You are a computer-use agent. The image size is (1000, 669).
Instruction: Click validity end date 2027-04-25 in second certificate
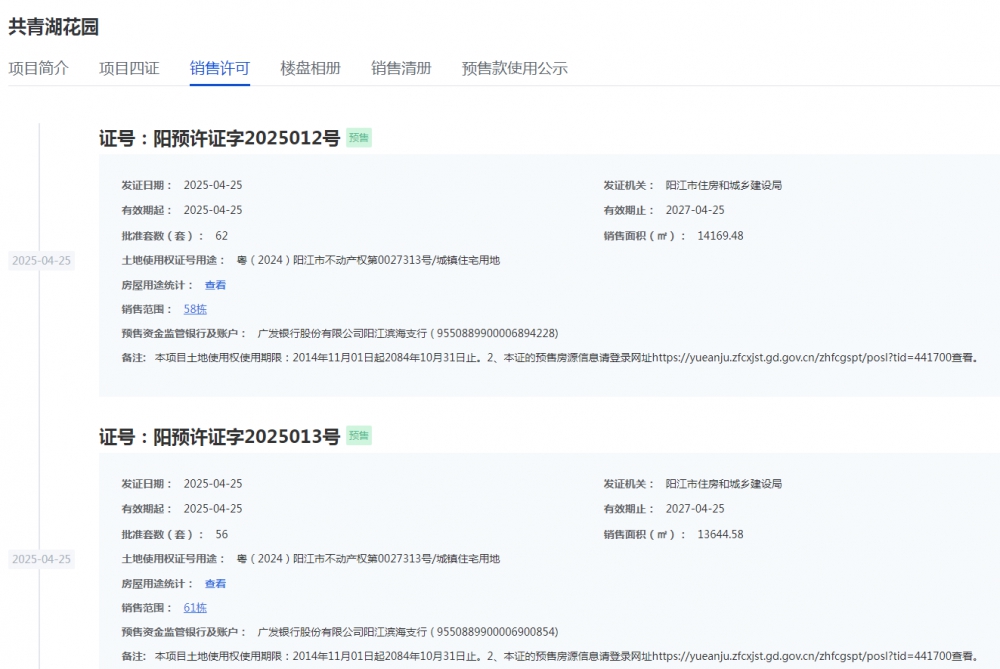point(695,509)
